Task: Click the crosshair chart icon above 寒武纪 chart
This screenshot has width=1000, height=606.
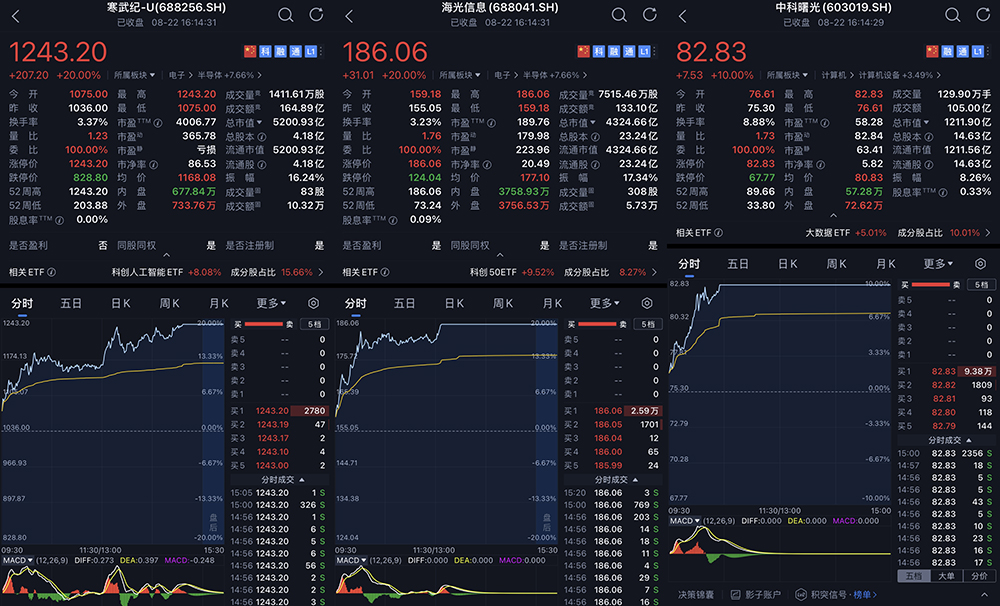Action: [x=311, y=302]
